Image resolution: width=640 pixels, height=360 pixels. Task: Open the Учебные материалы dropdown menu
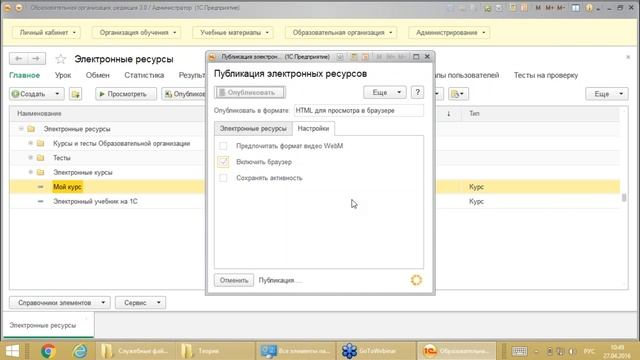[233, 33]
